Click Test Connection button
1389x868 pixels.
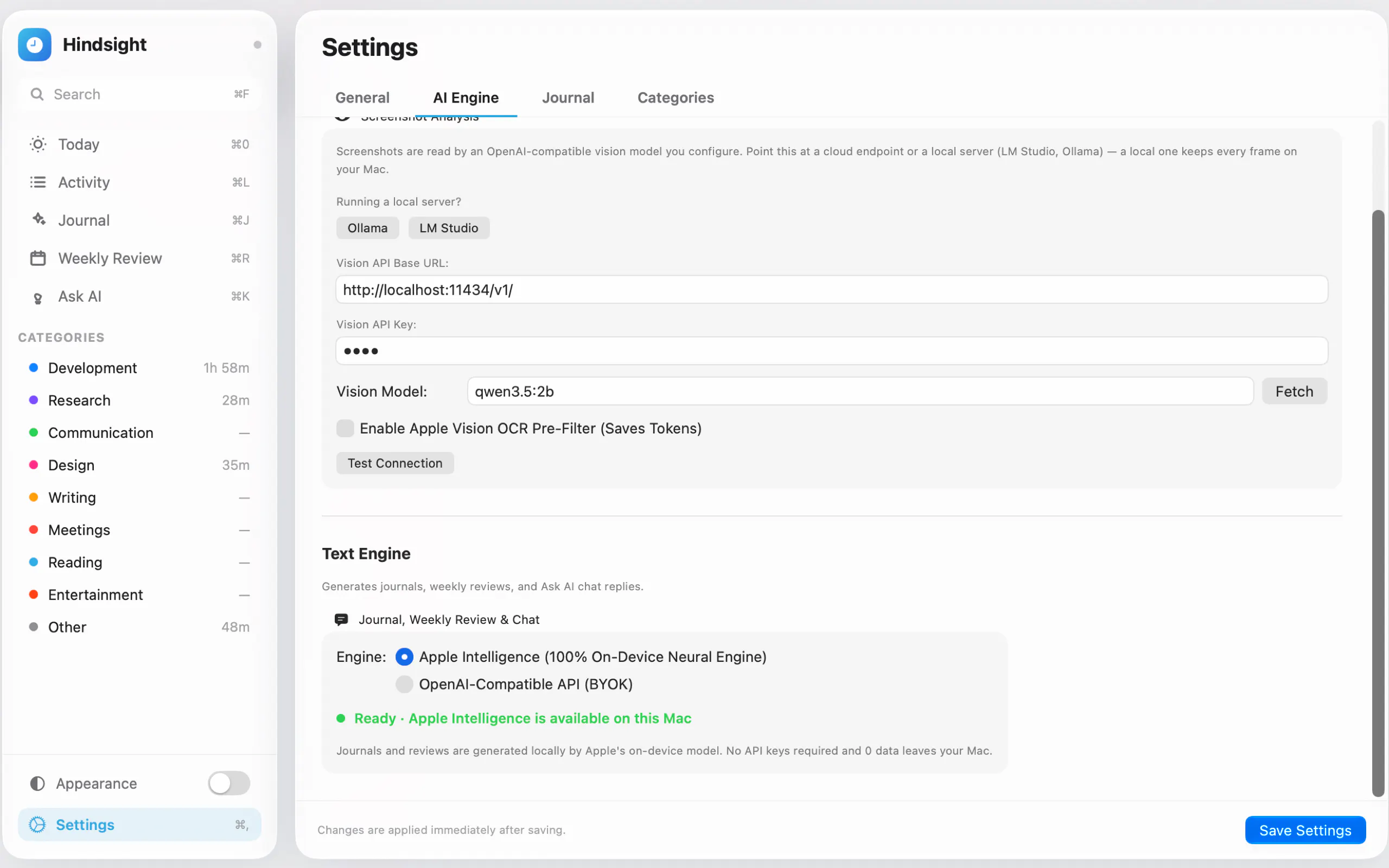click(395, 463)
